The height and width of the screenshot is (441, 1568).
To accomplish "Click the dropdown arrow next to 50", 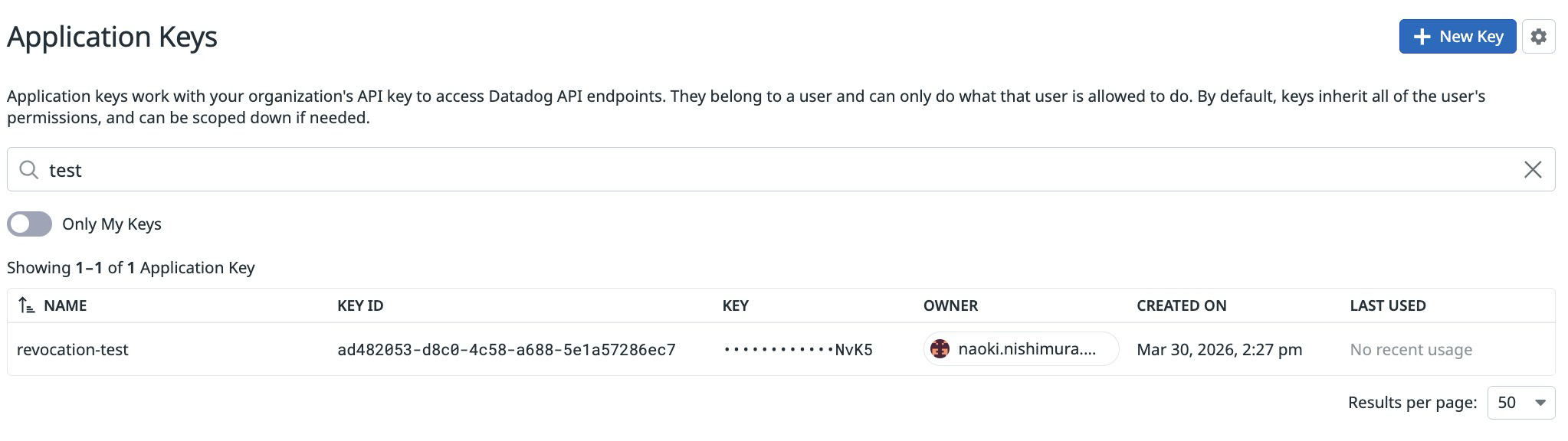I will click(x=1541, y=402).
